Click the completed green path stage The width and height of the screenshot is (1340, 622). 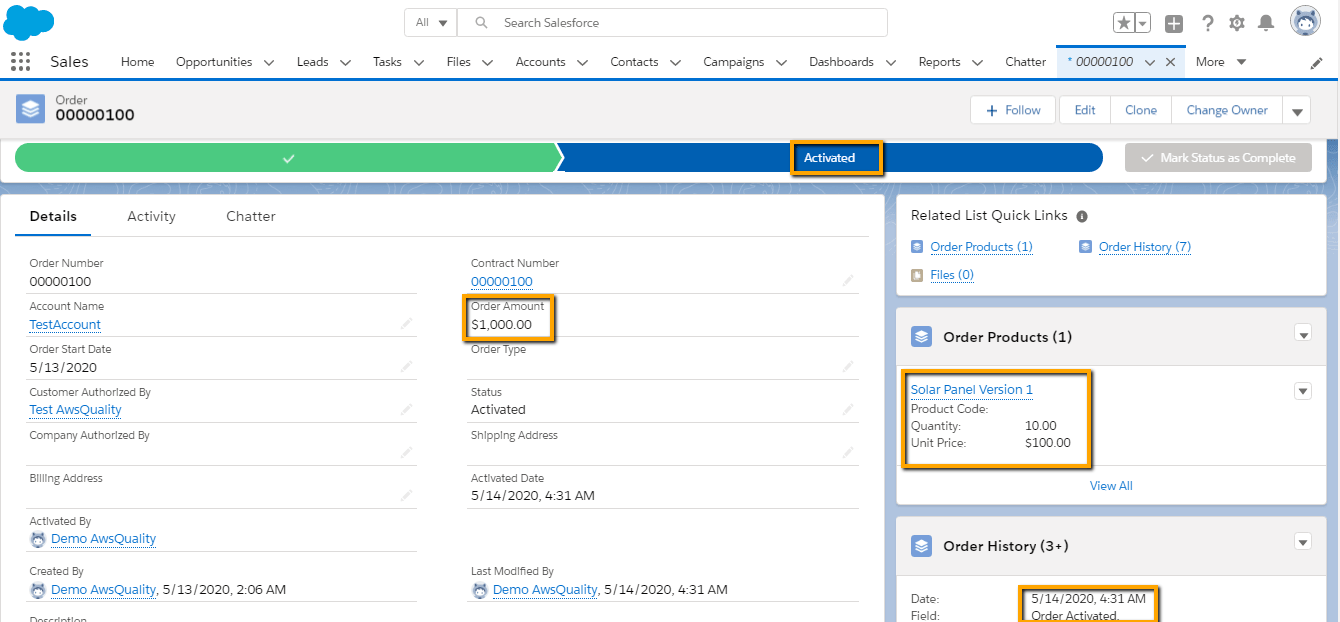point(288,158)
